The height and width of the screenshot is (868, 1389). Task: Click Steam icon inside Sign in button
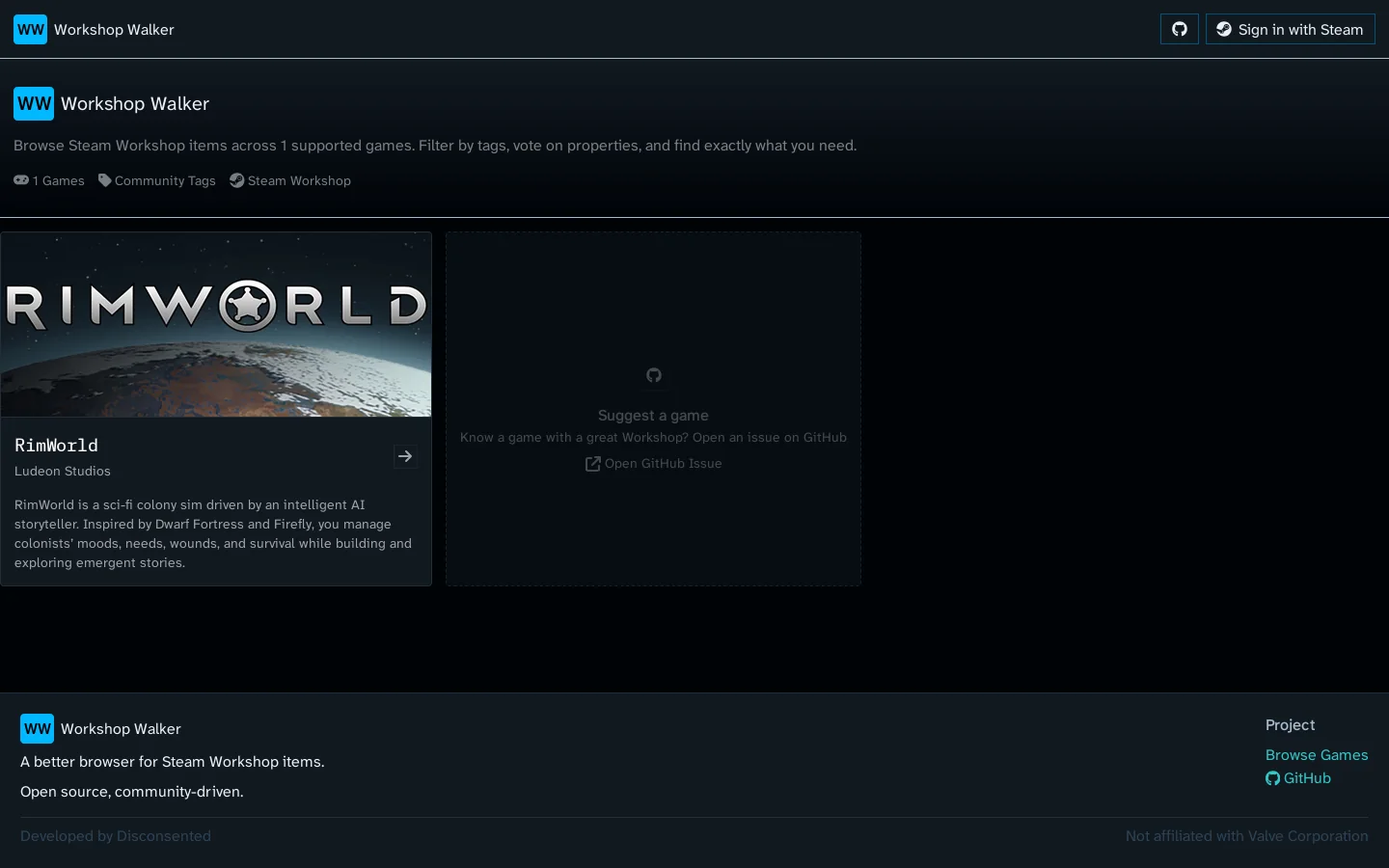tap(1223, 29)
